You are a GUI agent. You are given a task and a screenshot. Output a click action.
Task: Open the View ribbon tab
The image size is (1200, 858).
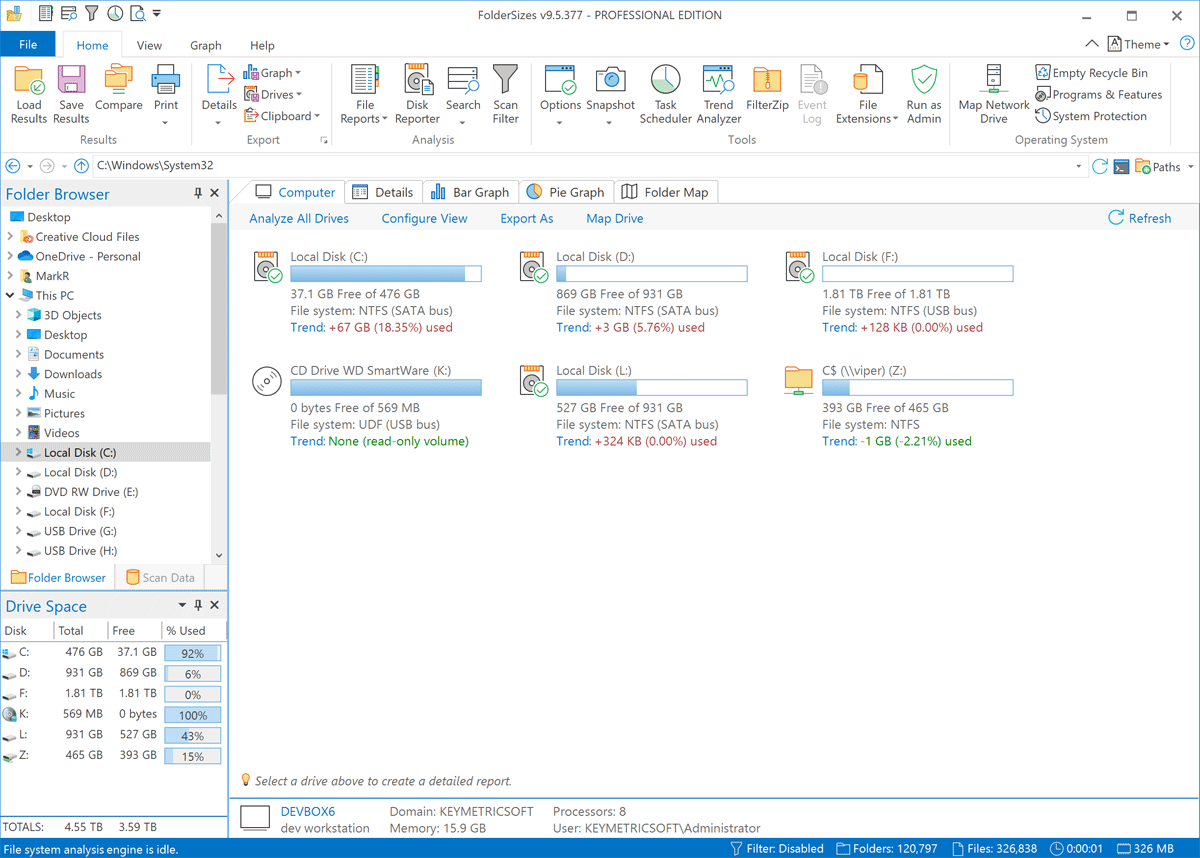click(149, 45)
